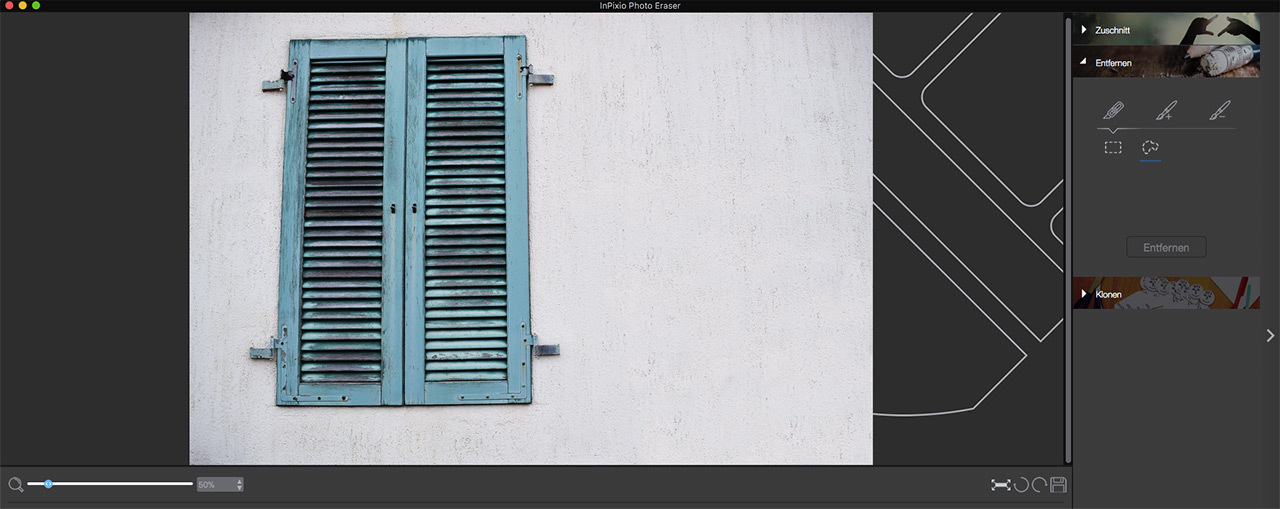The width and height of the screenshot is (1280, 509).
Task: Choose the freehand lasso selection tool
Action: point(1150,147)
